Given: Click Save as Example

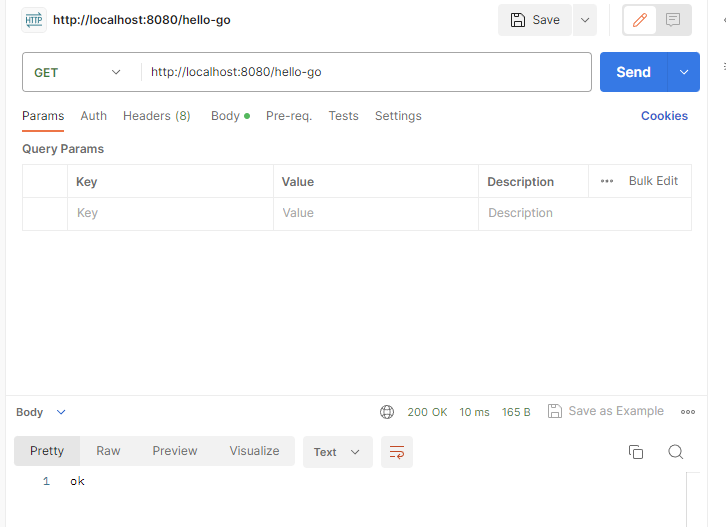Looking at the screenshot, I should point(606,411).
